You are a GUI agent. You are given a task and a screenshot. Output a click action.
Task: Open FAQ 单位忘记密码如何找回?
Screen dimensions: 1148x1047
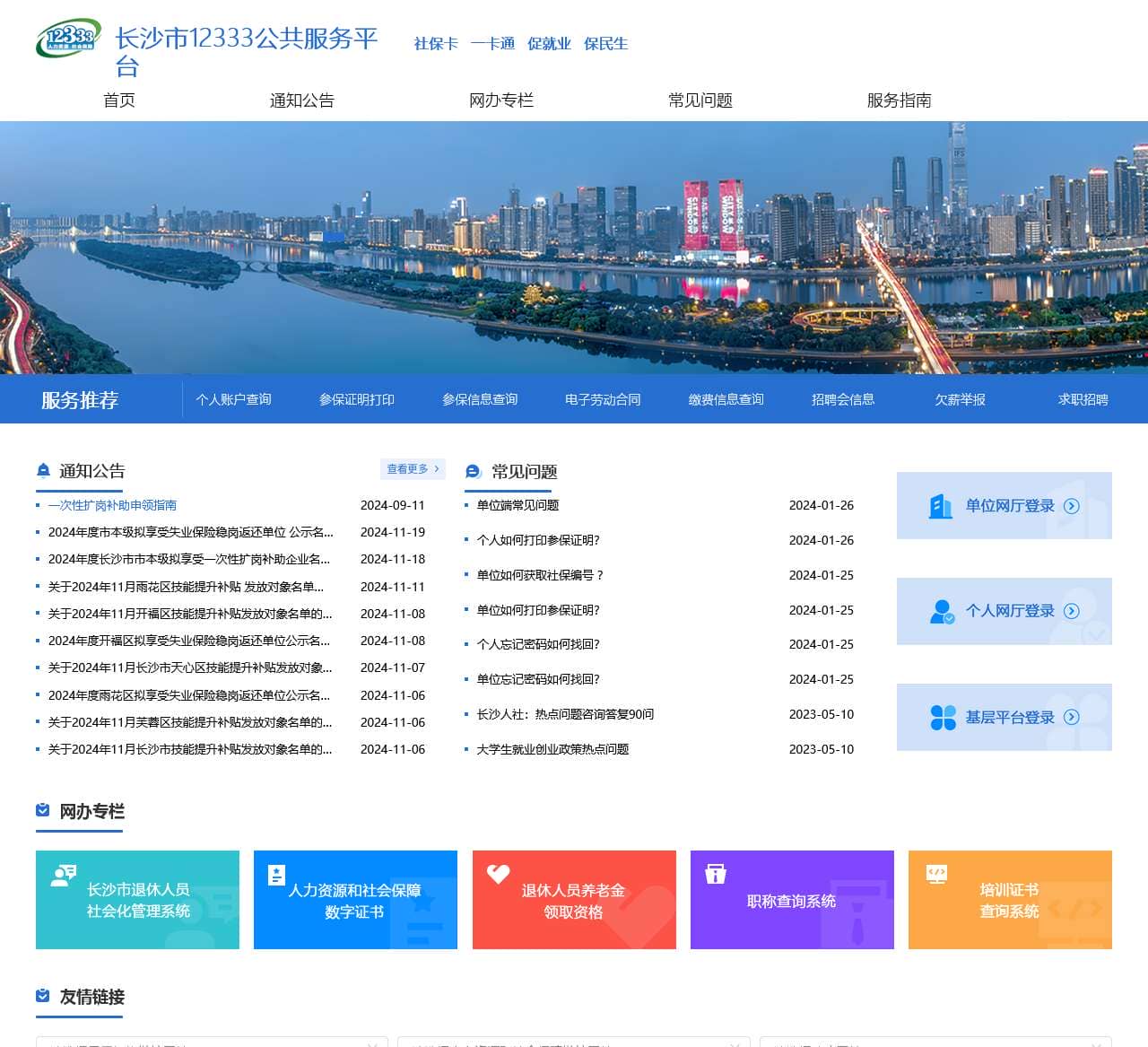(x=538, y=679)
